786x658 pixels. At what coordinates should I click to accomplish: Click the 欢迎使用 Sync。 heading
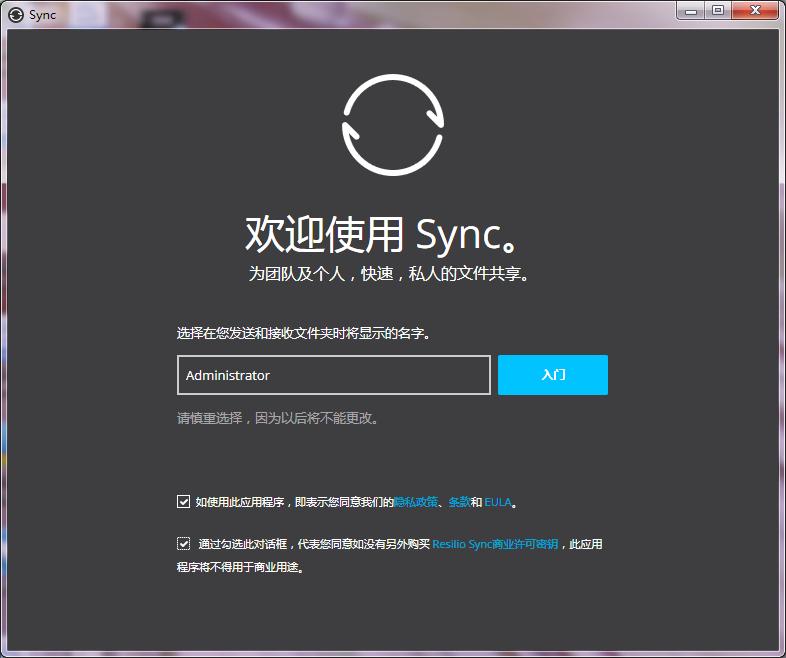tap(381, 235)
